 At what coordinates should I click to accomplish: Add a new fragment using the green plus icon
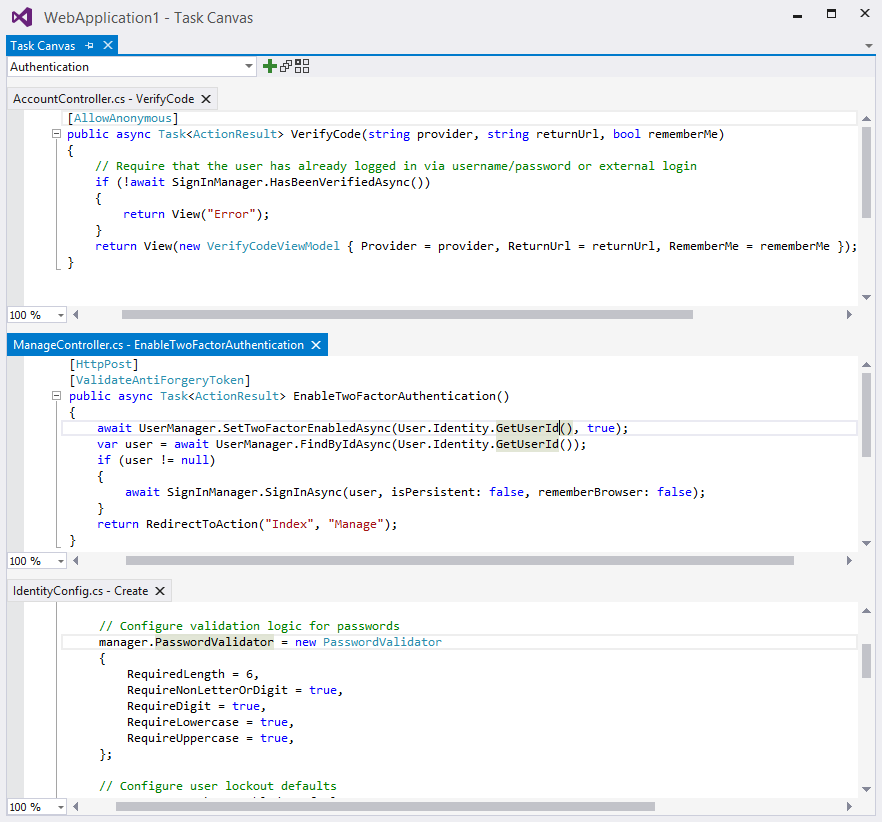268,66
